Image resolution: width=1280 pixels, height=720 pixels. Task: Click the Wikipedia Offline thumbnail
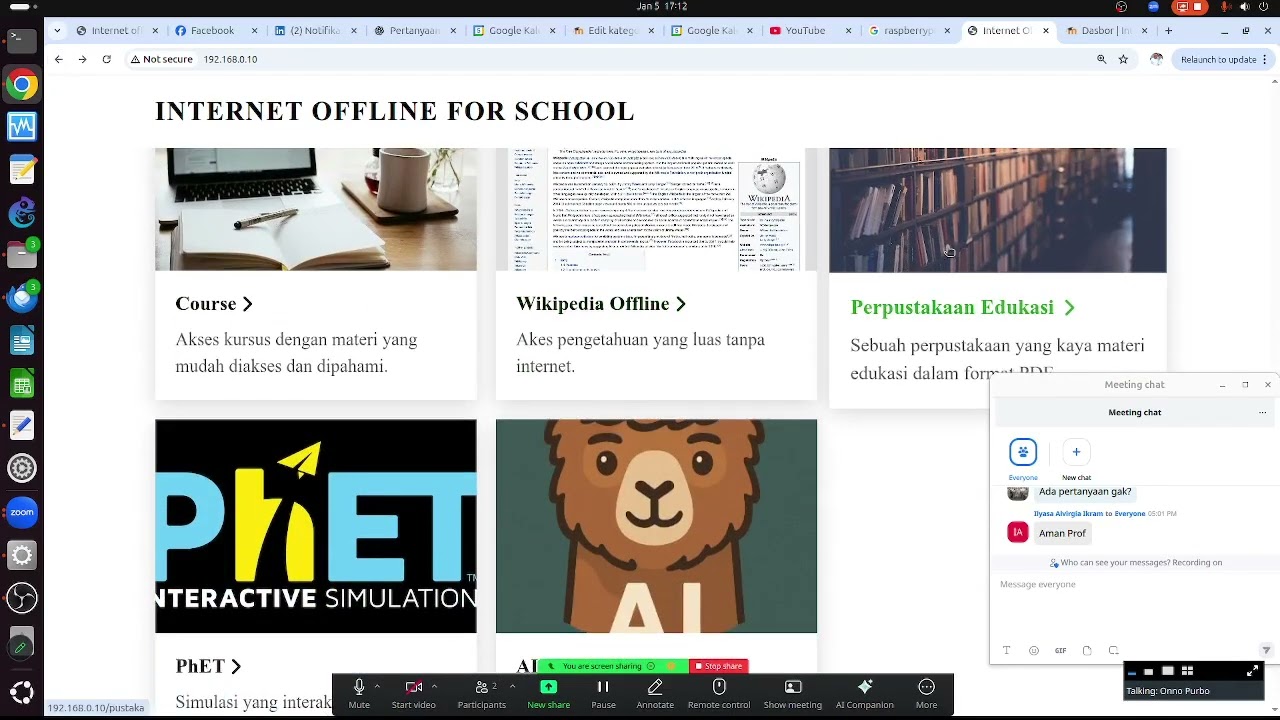point(656,209)
